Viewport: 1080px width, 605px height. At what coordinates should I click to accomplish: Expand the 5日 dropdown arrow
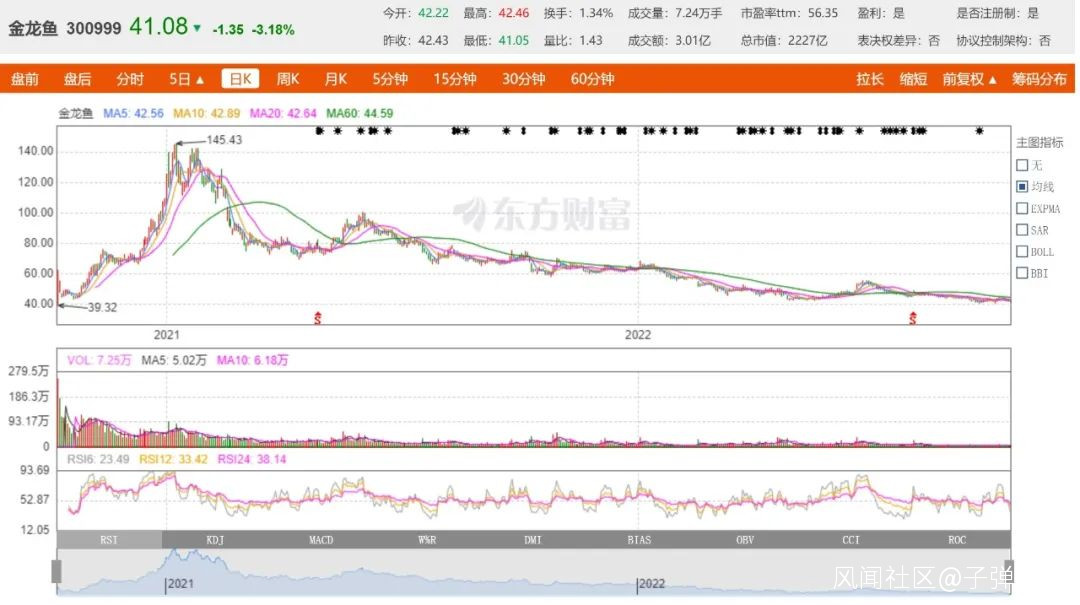tap(200, 80)
